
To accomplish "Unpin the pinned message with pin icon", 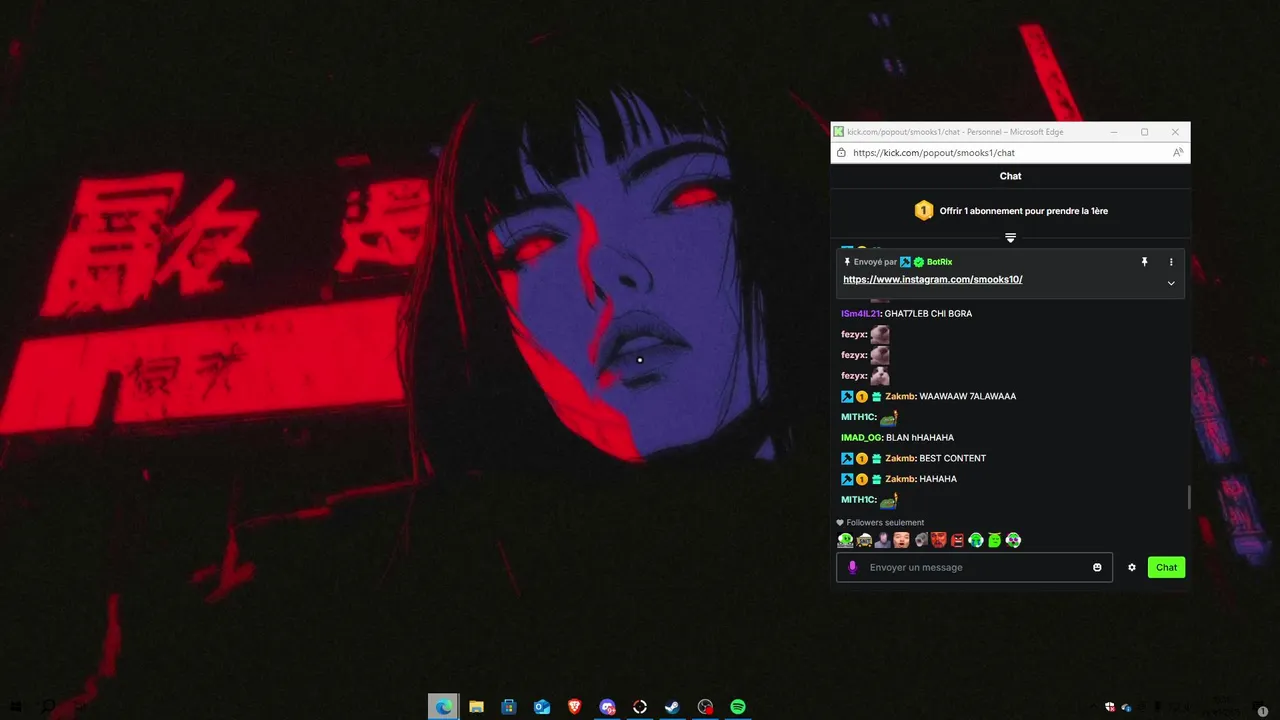I will click(1145, 262).
